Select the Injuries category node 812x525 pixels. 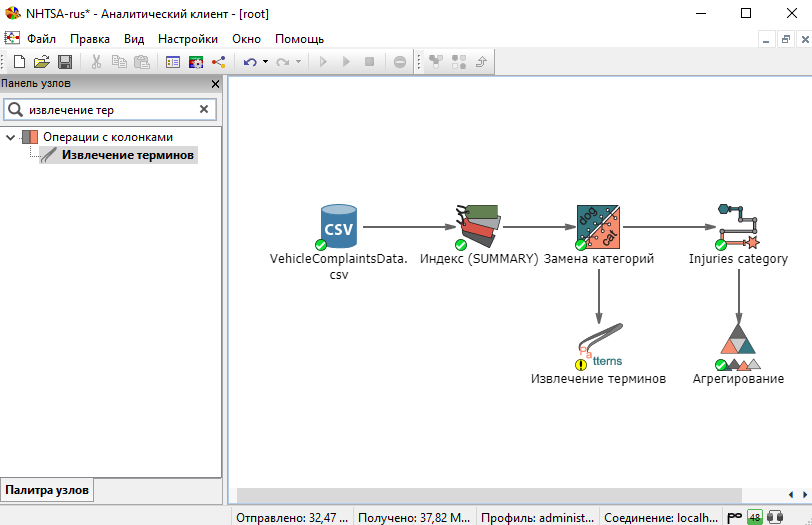coord(738,227)
